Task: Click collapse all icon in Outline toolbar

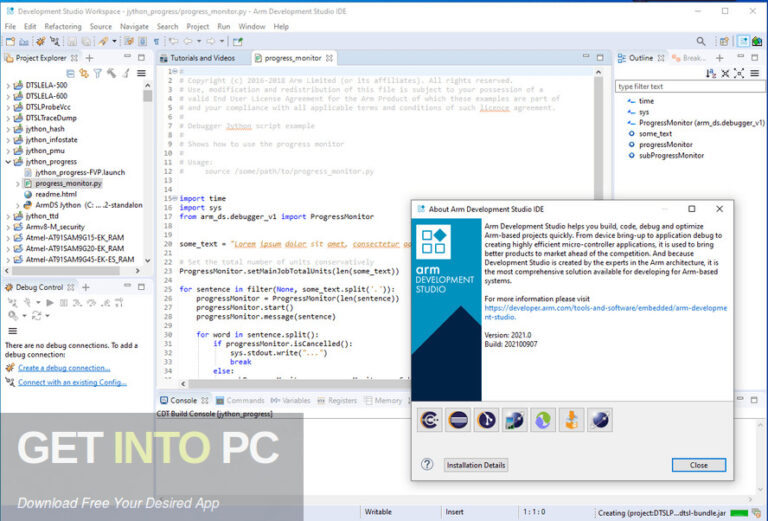Action: pos(725,73)
